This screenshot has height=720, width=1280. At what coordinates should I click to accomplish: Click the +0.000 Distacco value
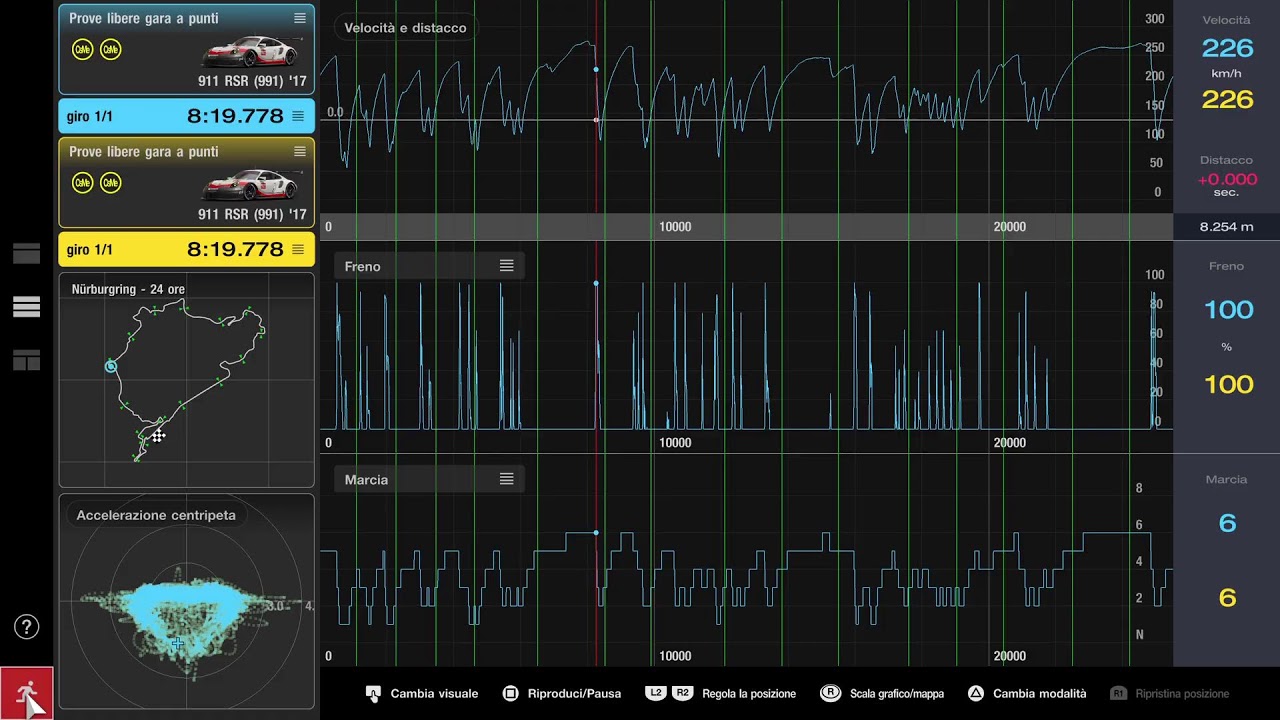tap(1226, 180)
